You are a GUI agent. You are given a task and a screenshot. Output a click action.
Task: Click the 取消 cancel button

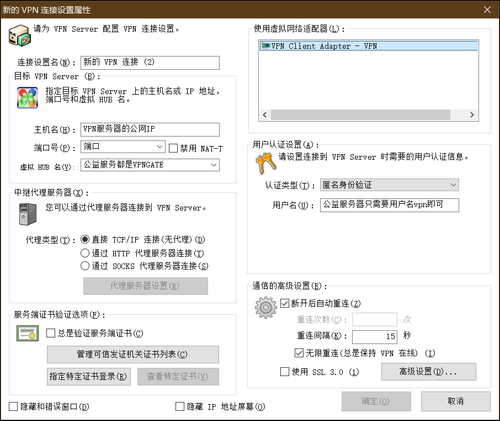(x=456, y=401)
